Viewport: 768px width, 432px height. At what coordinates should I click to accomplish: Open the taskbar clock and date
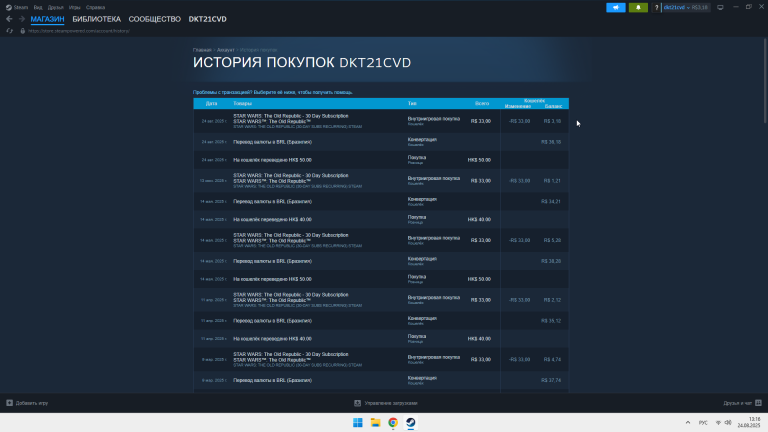749,423
